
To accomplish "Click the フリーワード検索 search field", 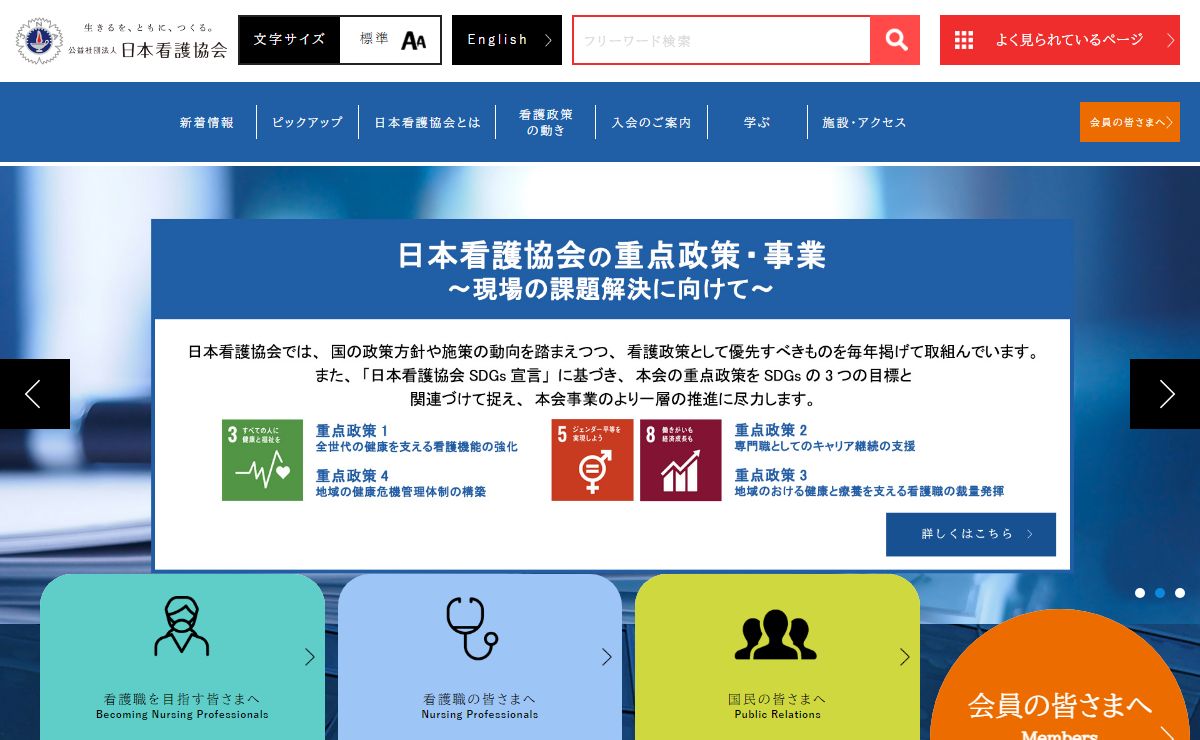I will pyautogui.click(x=721, y=40).
